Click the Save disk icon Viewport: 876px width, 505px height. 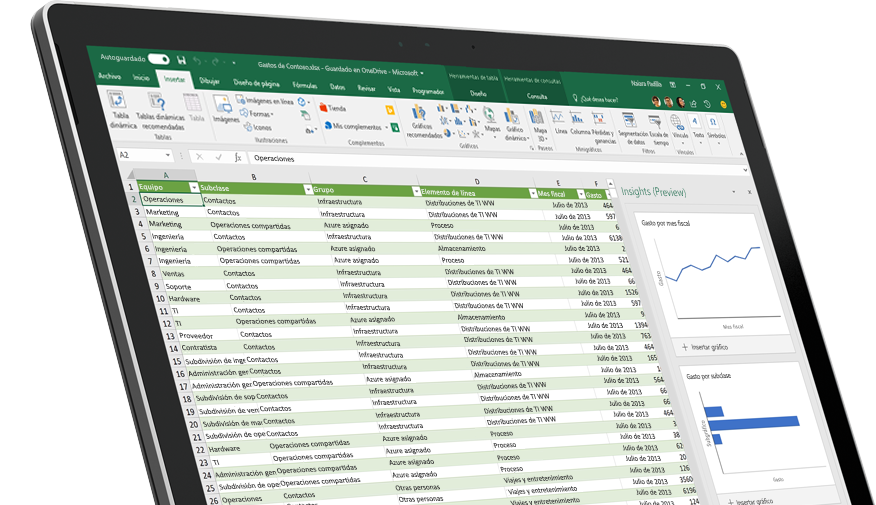181,61
